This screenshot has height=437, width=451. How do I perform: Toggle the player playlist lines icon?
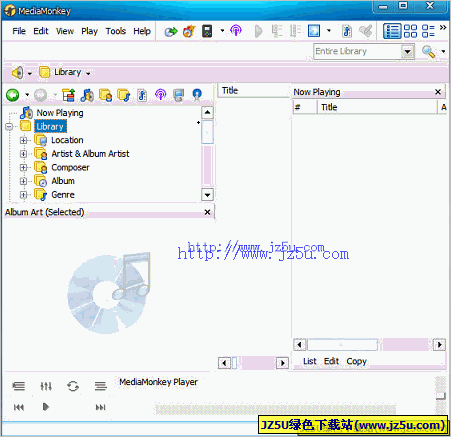[x=100, y=386]
